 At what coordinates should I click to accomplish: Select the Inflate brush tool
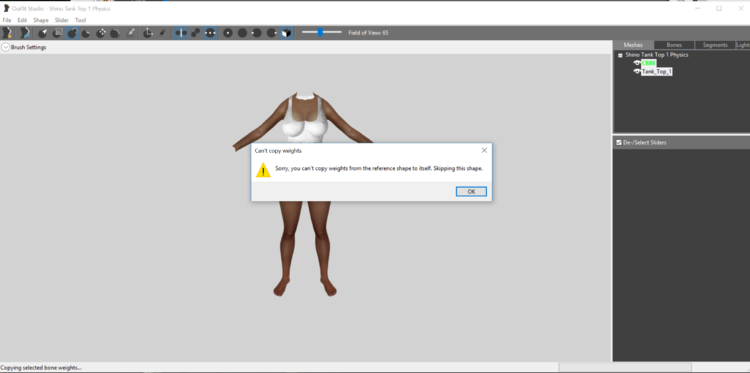click(72, 33)
